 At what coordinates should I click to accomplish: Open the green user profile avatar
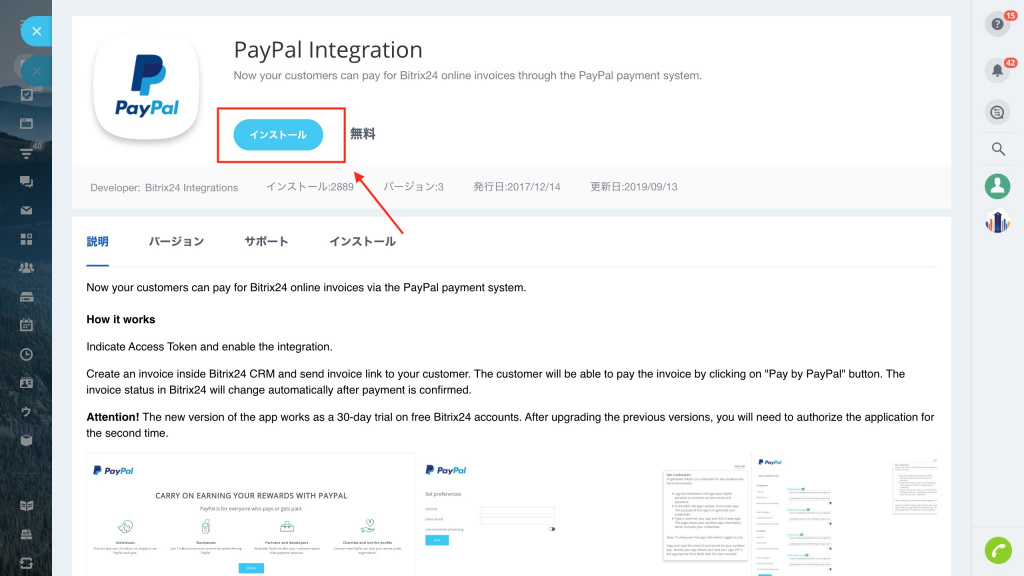click(x=997, y=186)
